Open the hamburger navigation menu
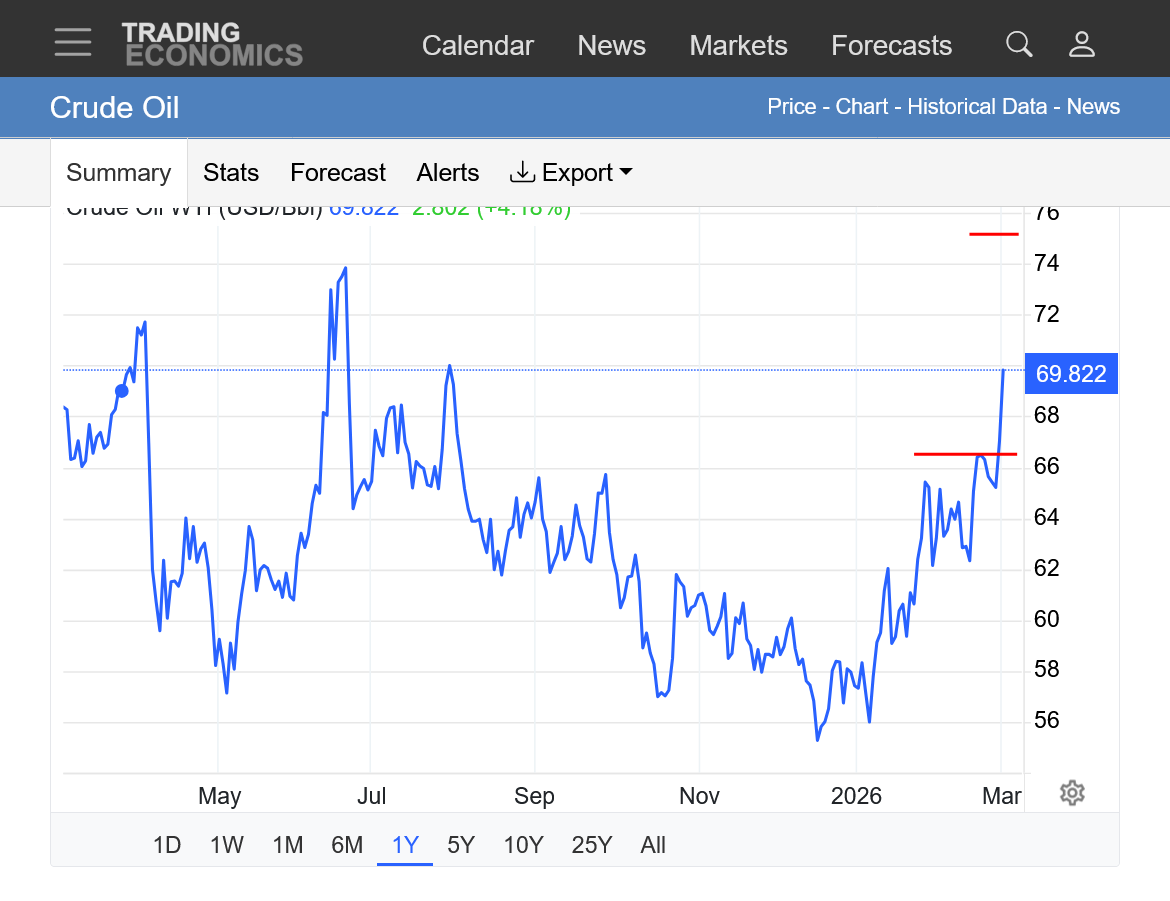 click(73, 43)
